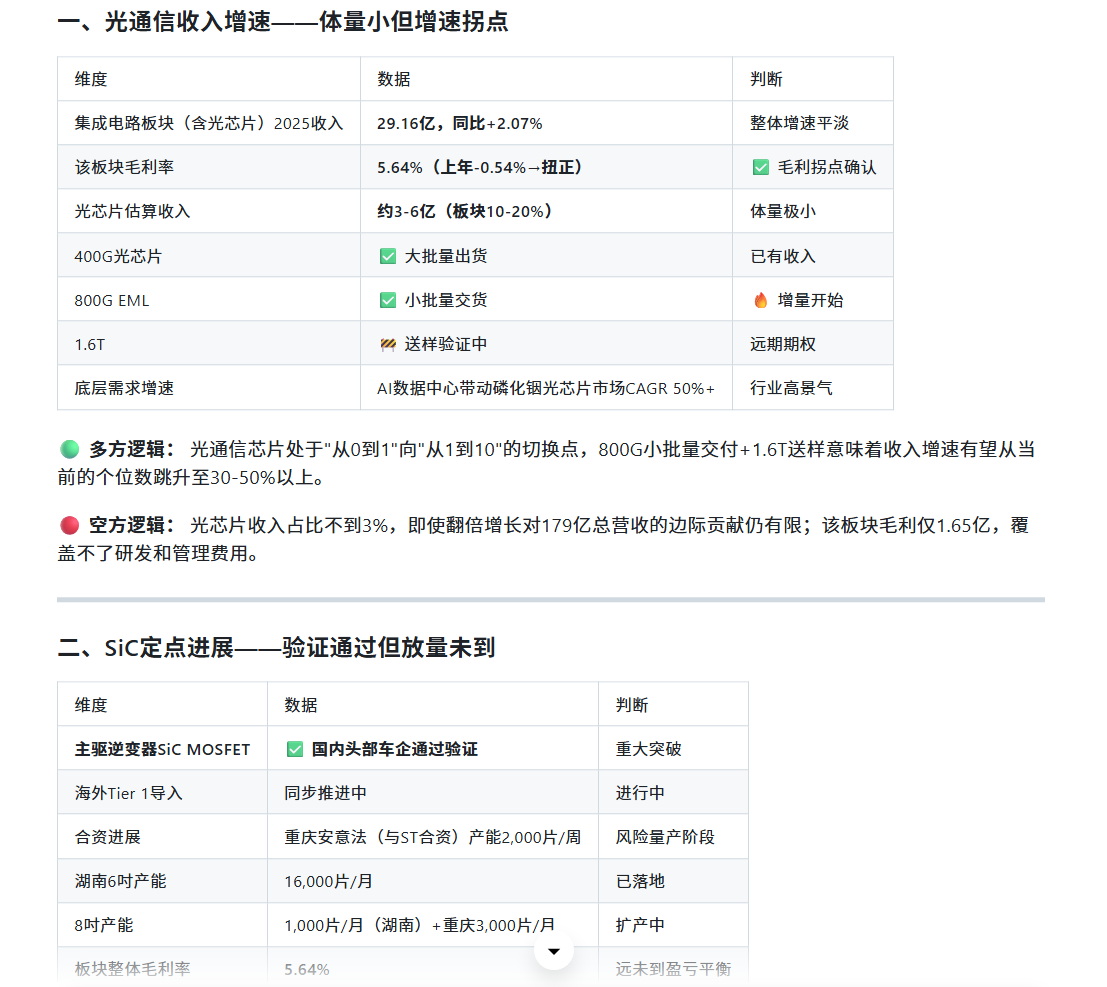Click cell 已有收入
1107x987 pixels.
pos(813,256)
